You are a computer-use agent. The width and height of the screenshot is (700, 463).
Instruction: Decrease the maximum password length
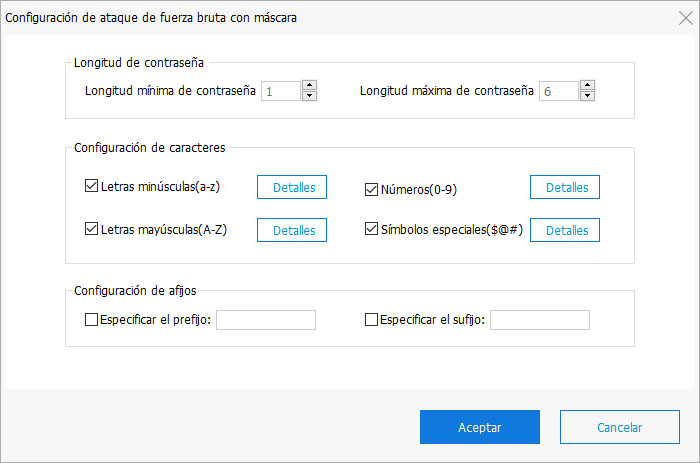coord(588,96)
